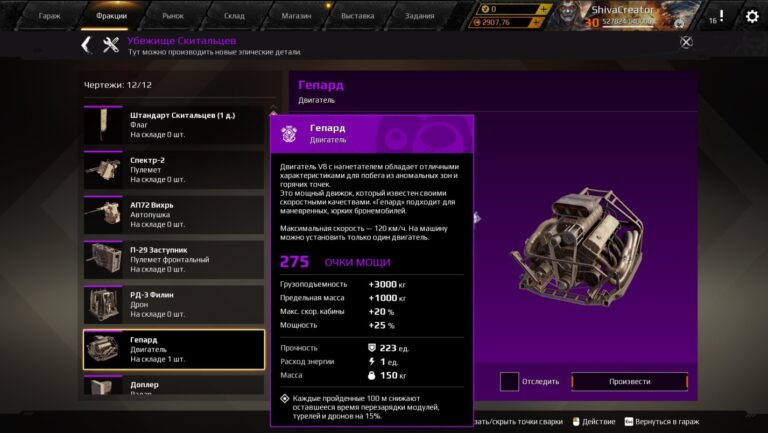Click the ShivaCreator player avatar
The image size is (768, 433).
click(567, 15)
